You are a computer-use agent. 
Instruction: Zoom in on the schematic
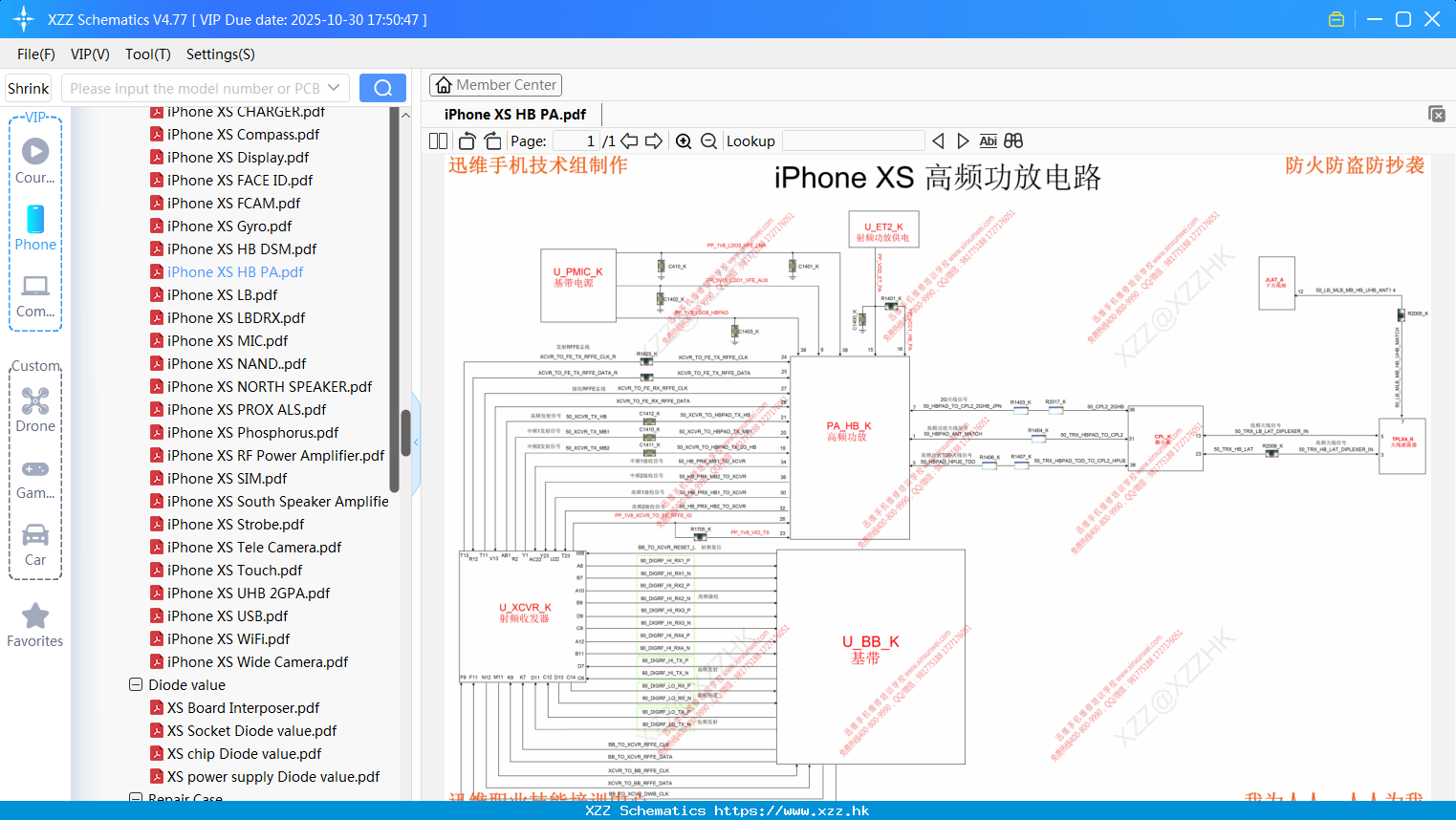point(684,140)
